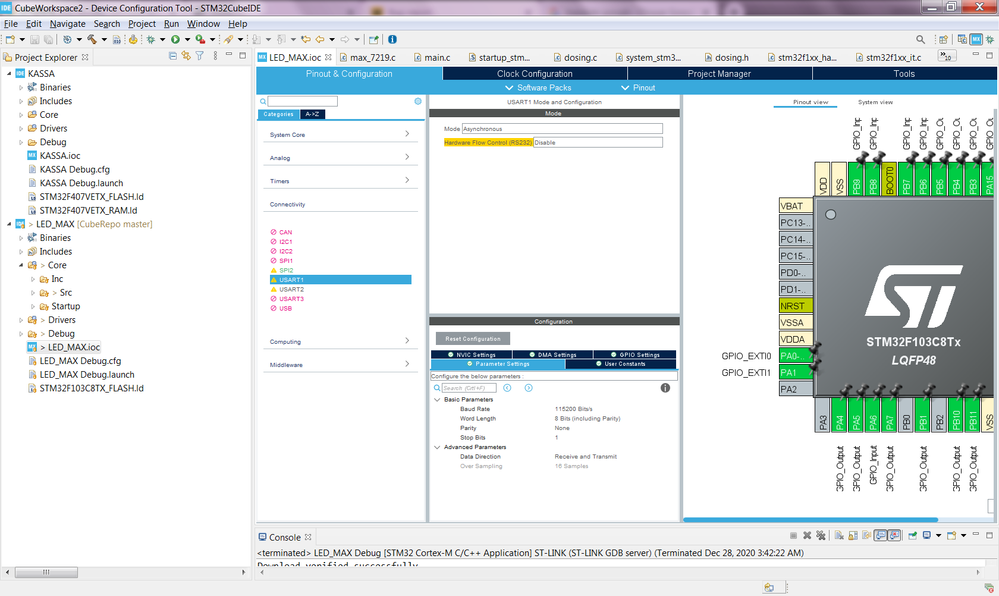Image resolution: width=999 pixels, height=596 pixels.
Task: Select the MX Device Configuration perspective icon
Action: point(976,40)
